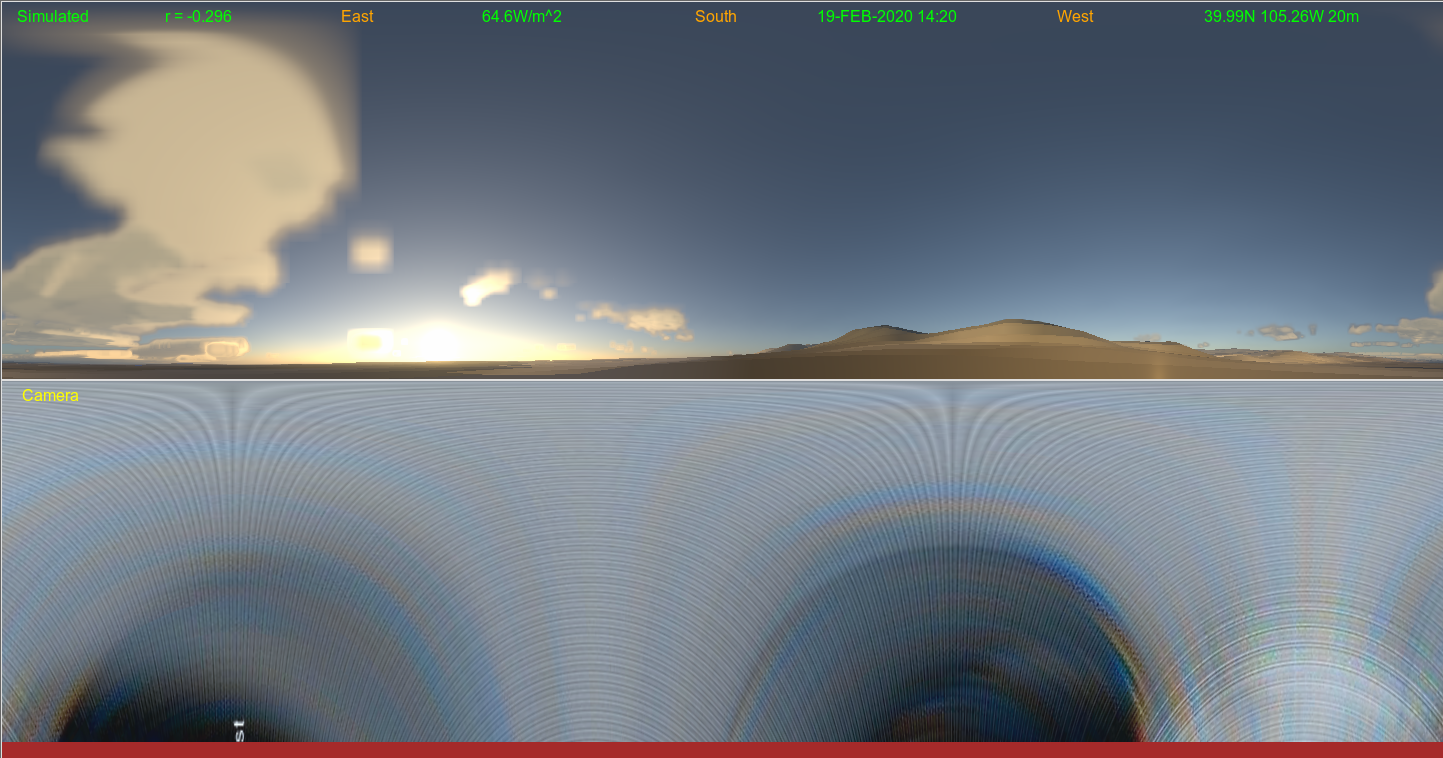The height and width of the screenshot is (758, 1443).
Task: Click the small square cloud above sun
Action: pos(370,253)
